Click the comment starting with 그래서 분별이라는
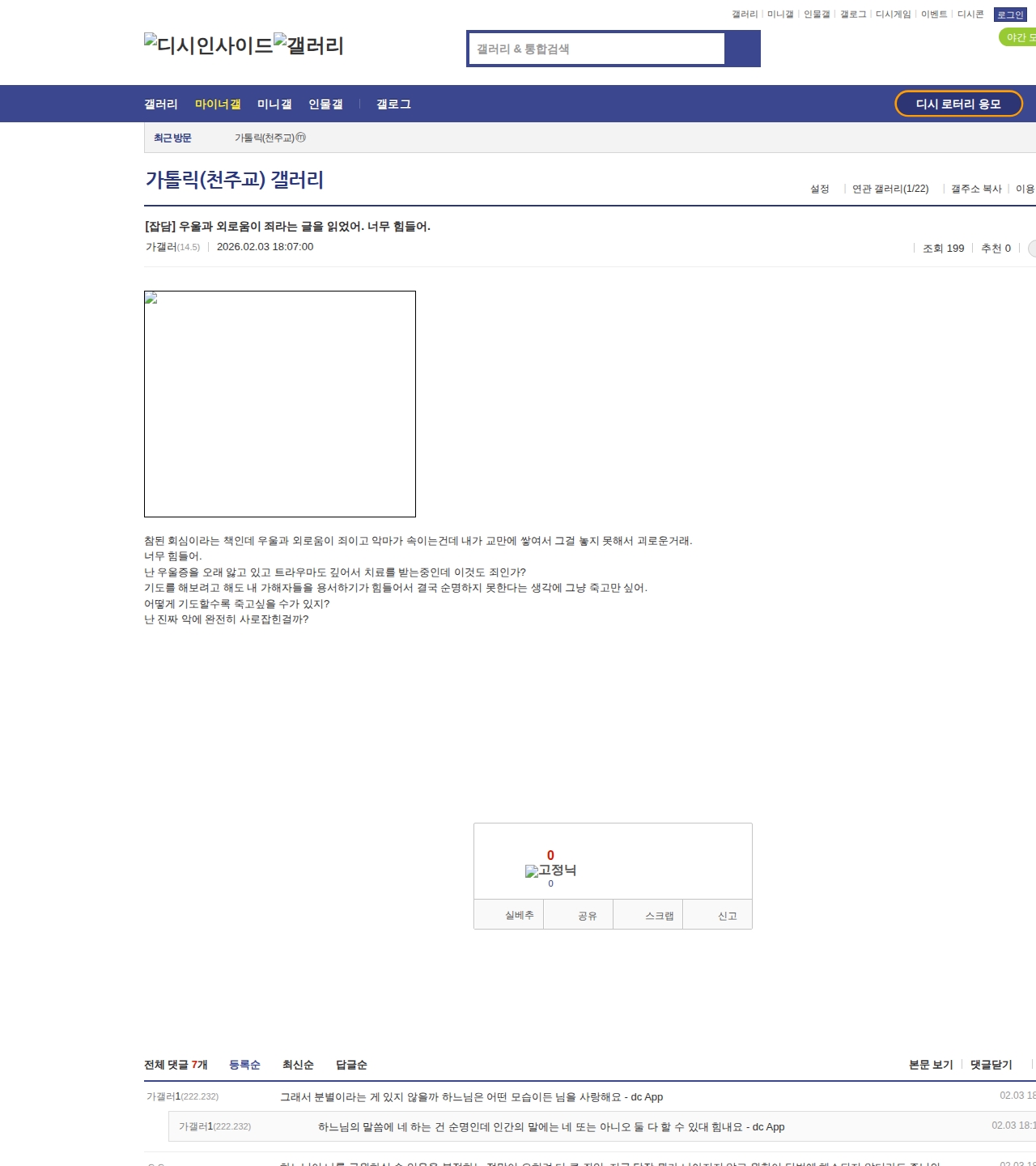This screenshot has width=1036, height=1166. tap(471, 1097)
